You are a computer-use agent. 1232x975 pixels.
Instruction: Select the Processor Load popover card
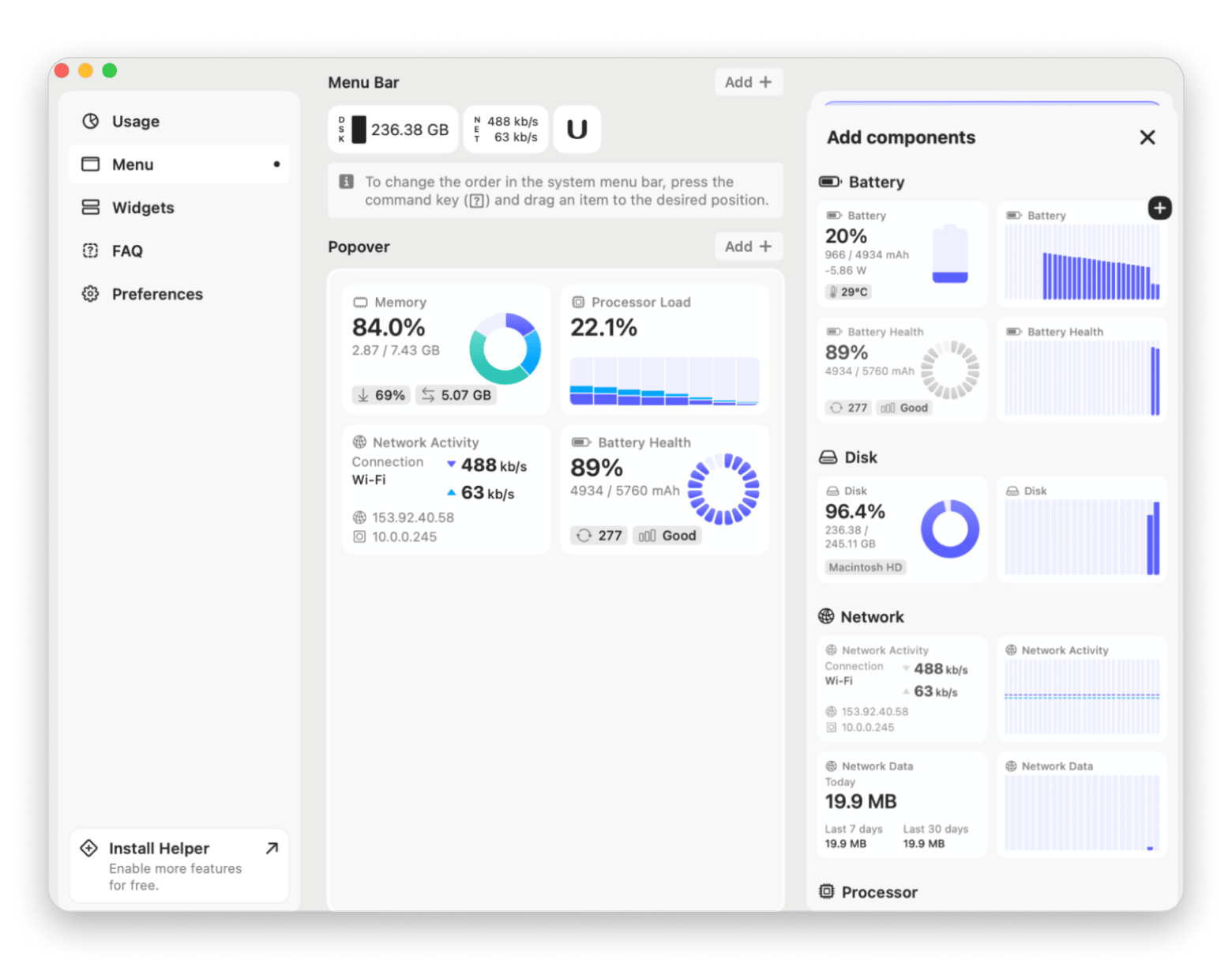[x=664, y=349]
